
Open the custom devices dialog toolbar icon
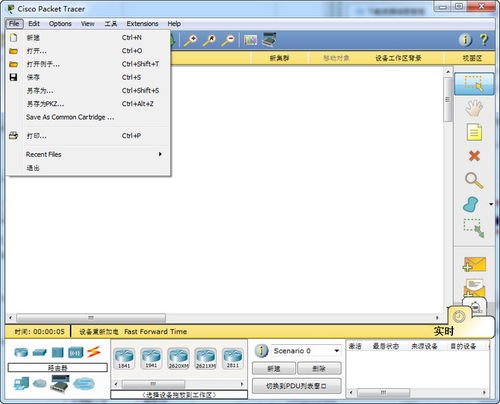[269, 40]
